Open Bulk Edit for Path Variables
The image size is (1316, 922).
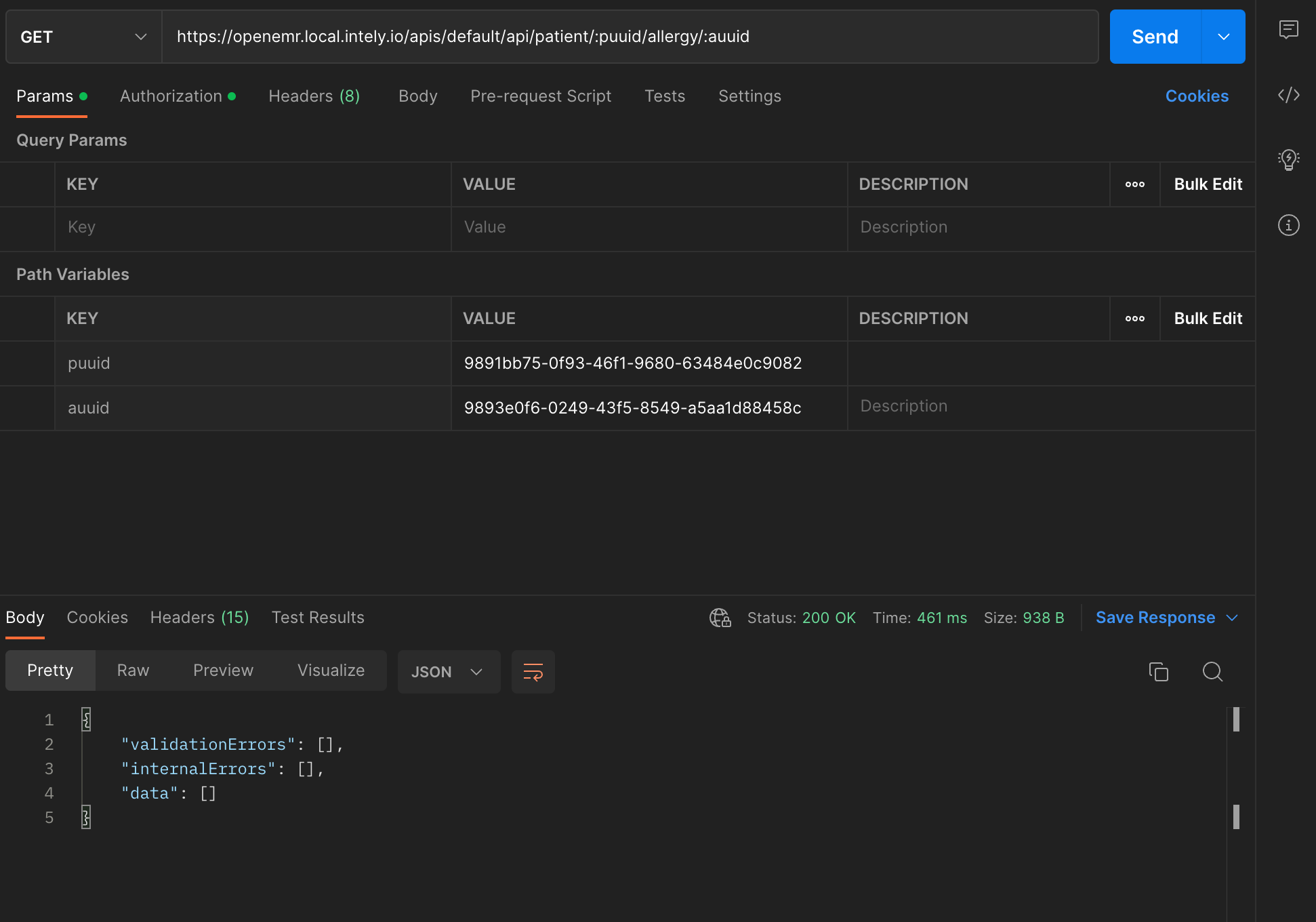click(x=1208, y=318)
